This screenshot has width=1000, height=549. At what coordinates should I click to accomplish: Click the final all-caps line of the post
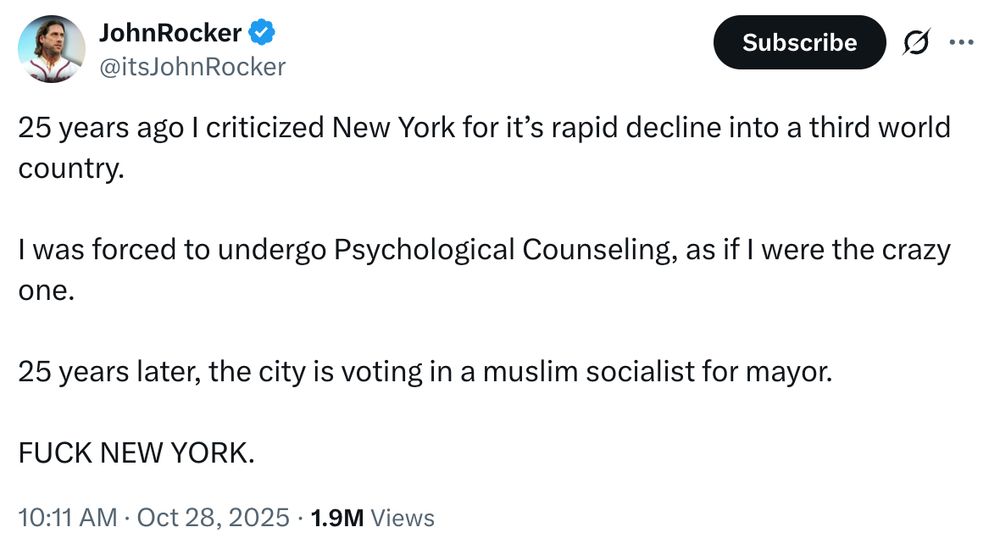(x=137, y=452)
